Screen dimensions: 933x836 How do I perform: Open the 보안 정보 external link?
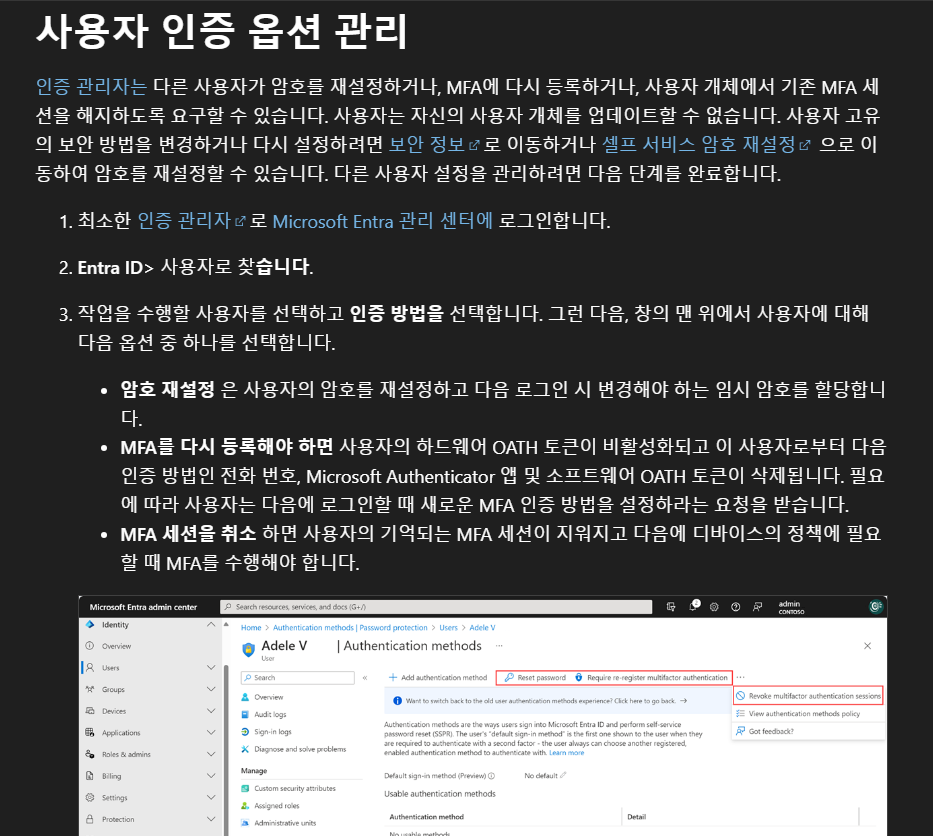coord(434,144)
